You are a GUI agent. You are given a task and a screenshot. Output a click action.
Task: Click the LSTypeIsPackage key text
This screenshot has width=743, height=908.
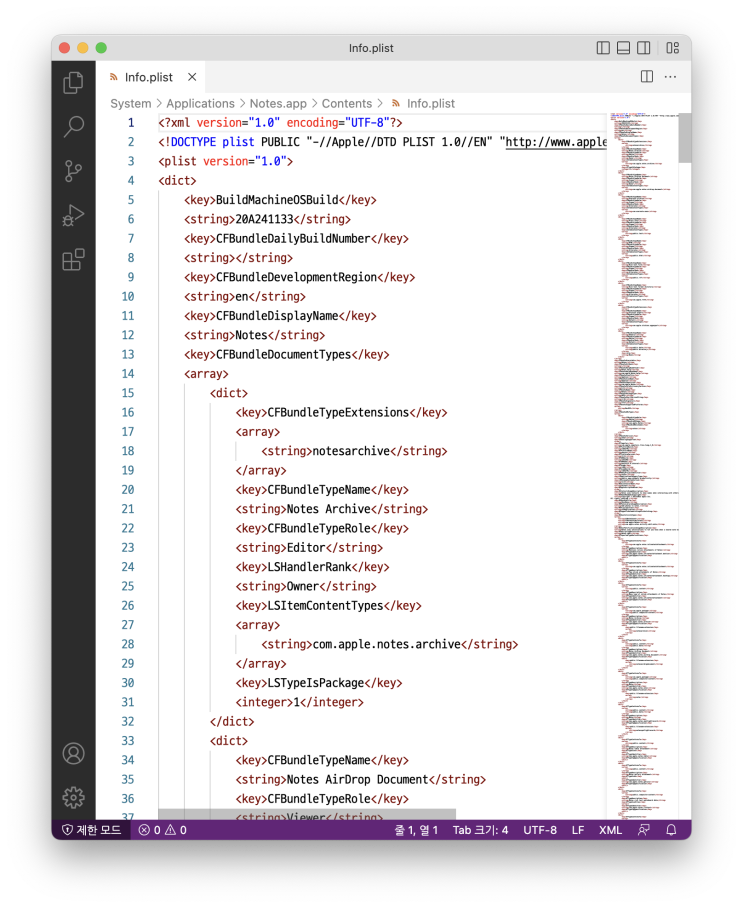coord(316,683)
